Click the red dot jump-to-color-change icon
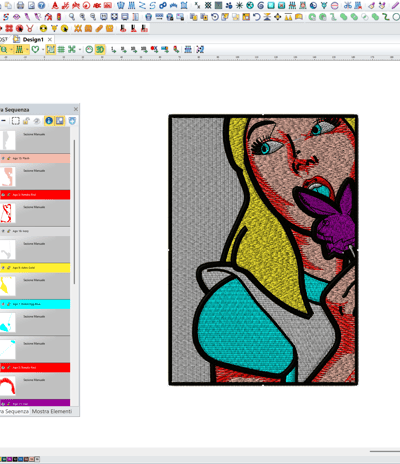400x464 pixels. pos(154,49)
